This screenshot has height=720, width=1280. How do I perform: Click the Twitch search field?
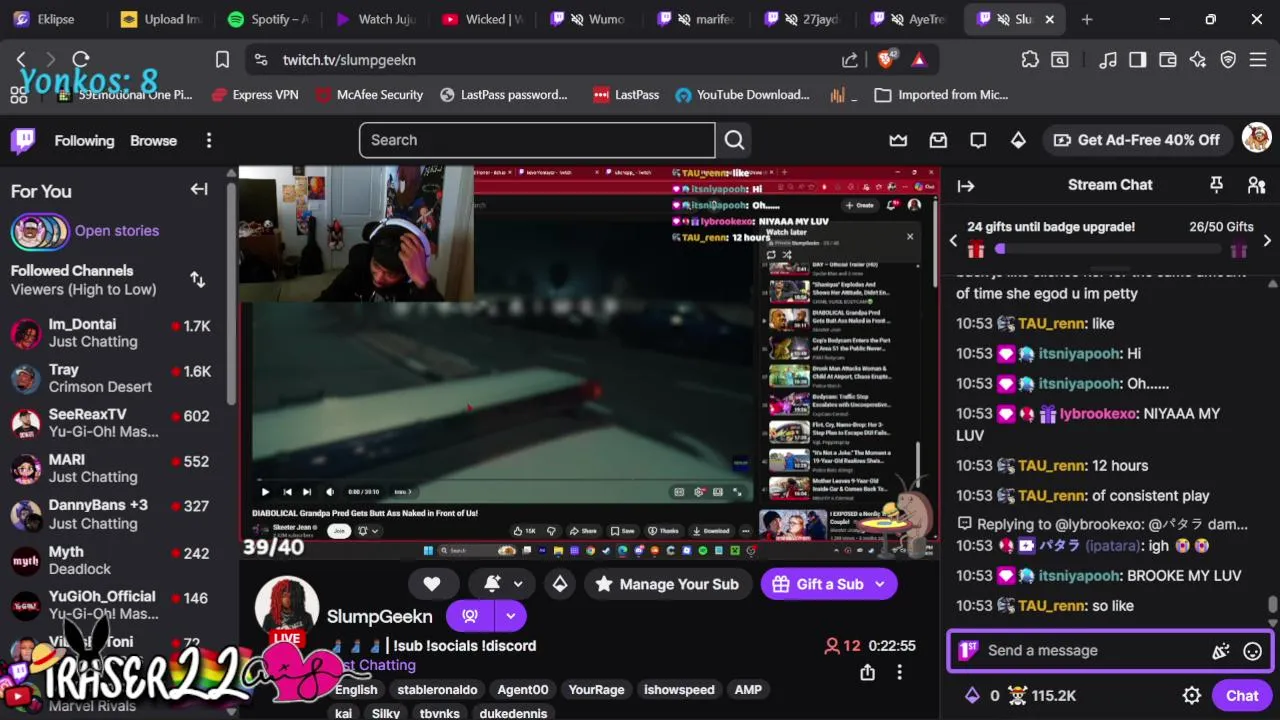[x=537, y=140]
